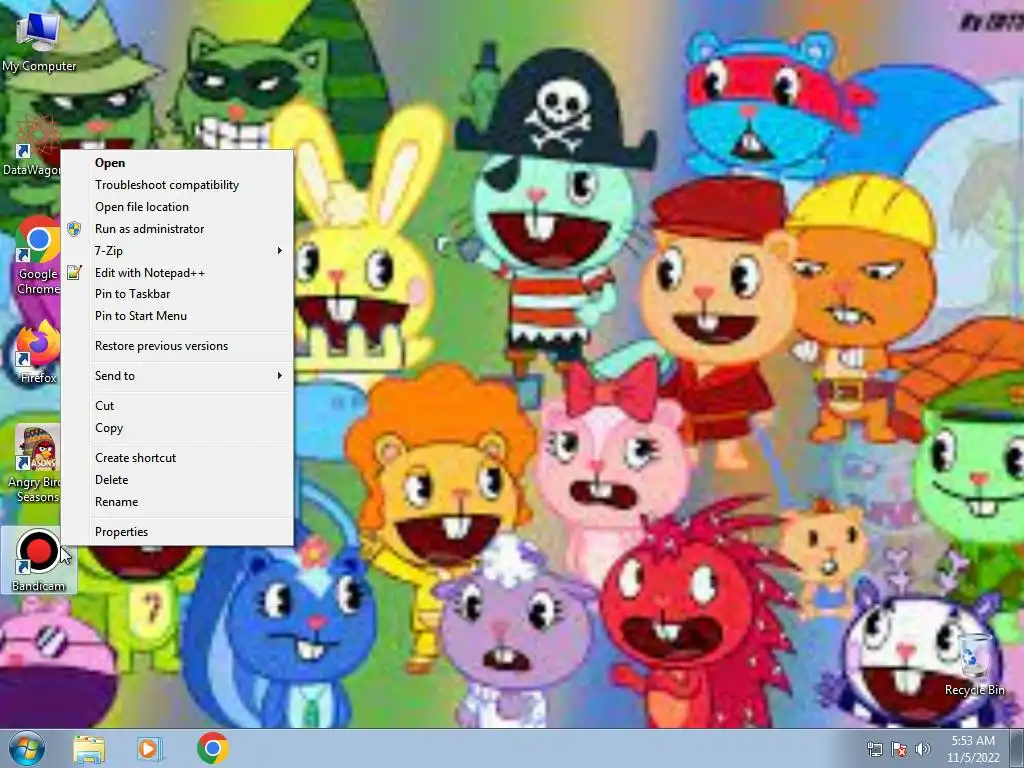The height and width of the screenshot is (768, 1024).
Task: Expand the Send to submenu
Action: coord(178,376)
